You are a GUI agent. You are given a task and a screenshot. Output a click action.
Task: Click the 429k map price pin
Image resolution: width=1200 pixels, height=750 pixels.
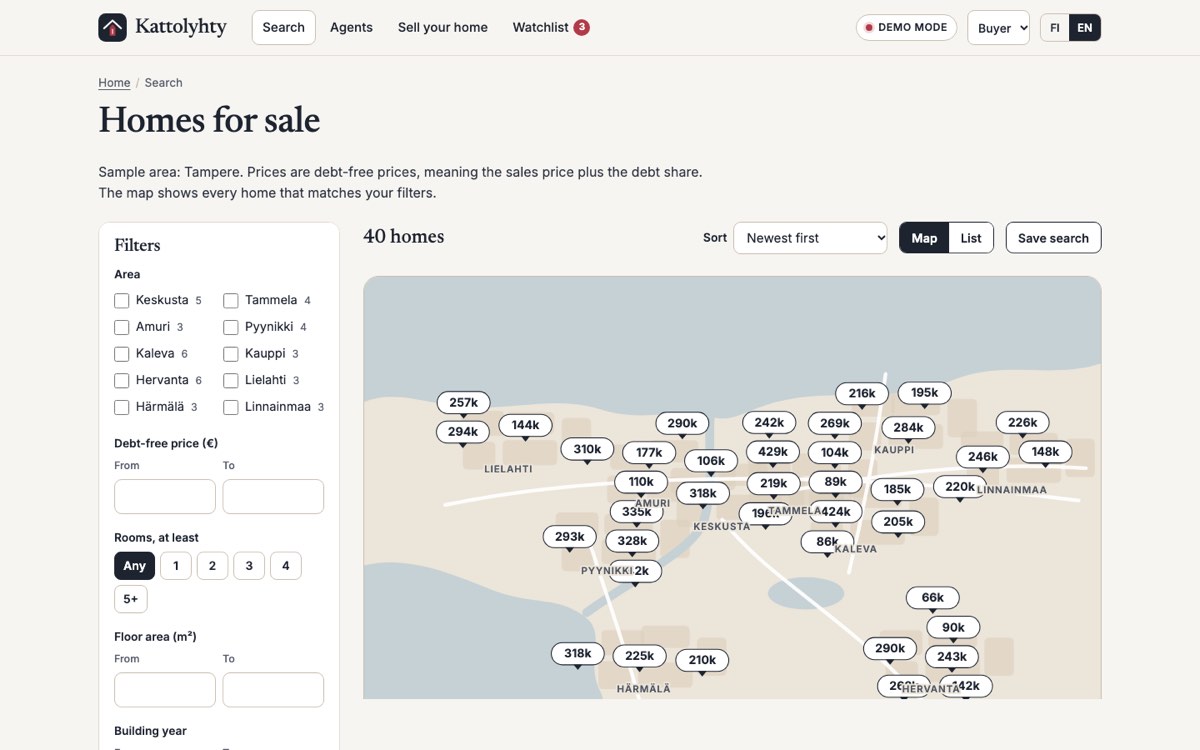[773, 451]
